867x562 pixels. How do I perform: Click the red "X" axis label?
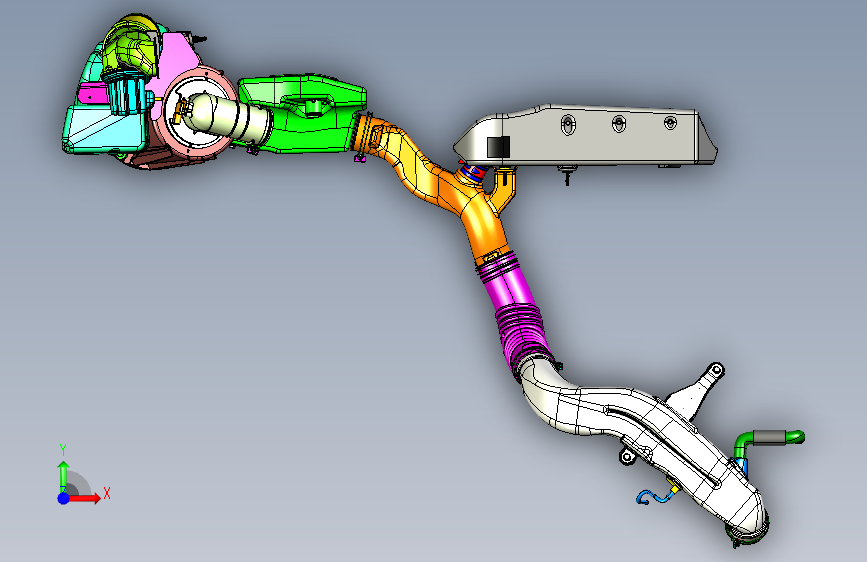pyautogui.click(x=107, y=493)
